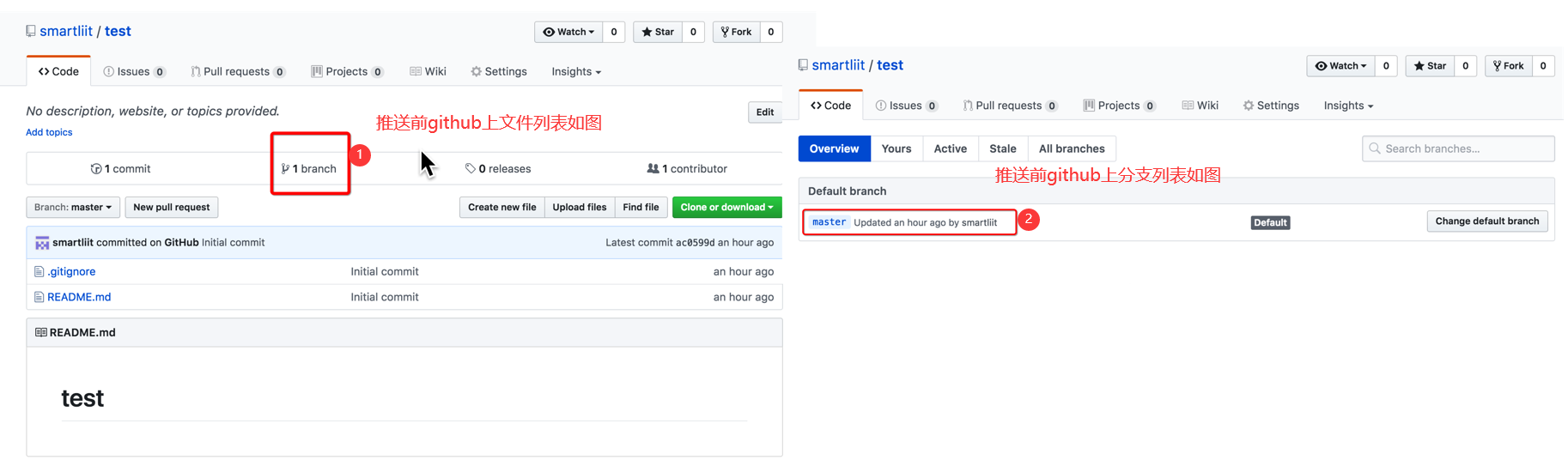This screenshot has width=1568, height=466.
Task: Open 1 branch list
Action: coord(309,169)
